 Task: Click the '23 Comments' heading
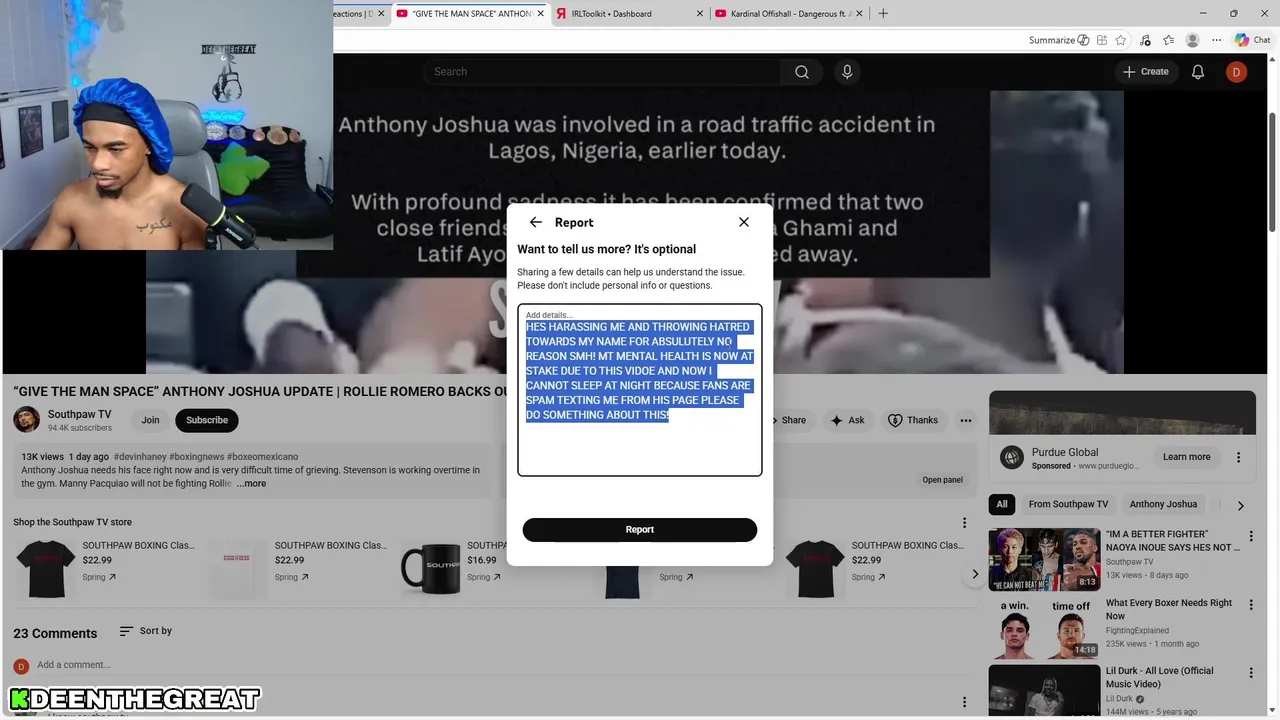tap(55, 633)
